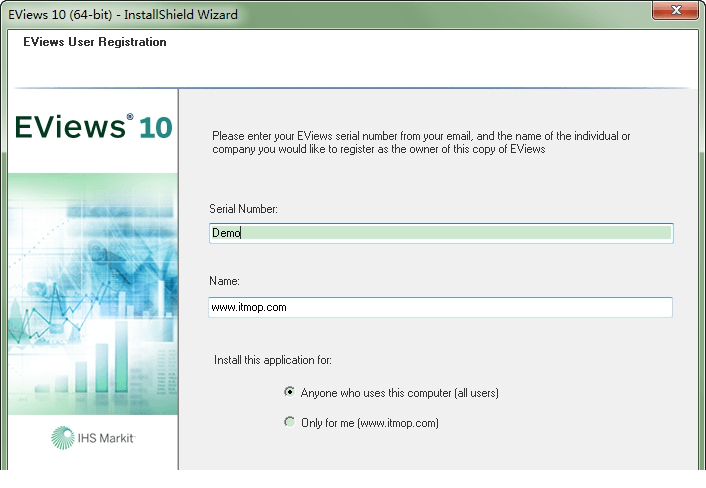Click the chart artwork in the left panel
The height and width of the screenshot is (488, 706).
pyautogui.click(x=93, y=294)
